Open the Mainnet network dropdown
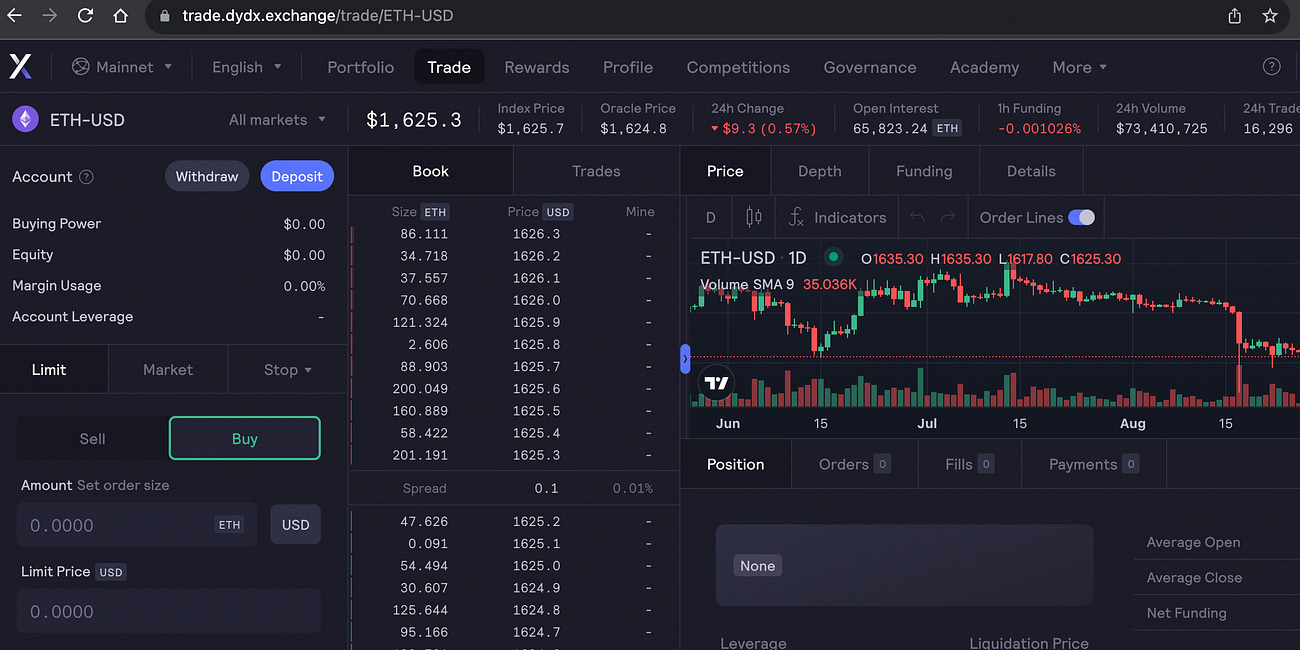Image resolution: width=1300 pixels, height=650 pixels. point(122,67)
